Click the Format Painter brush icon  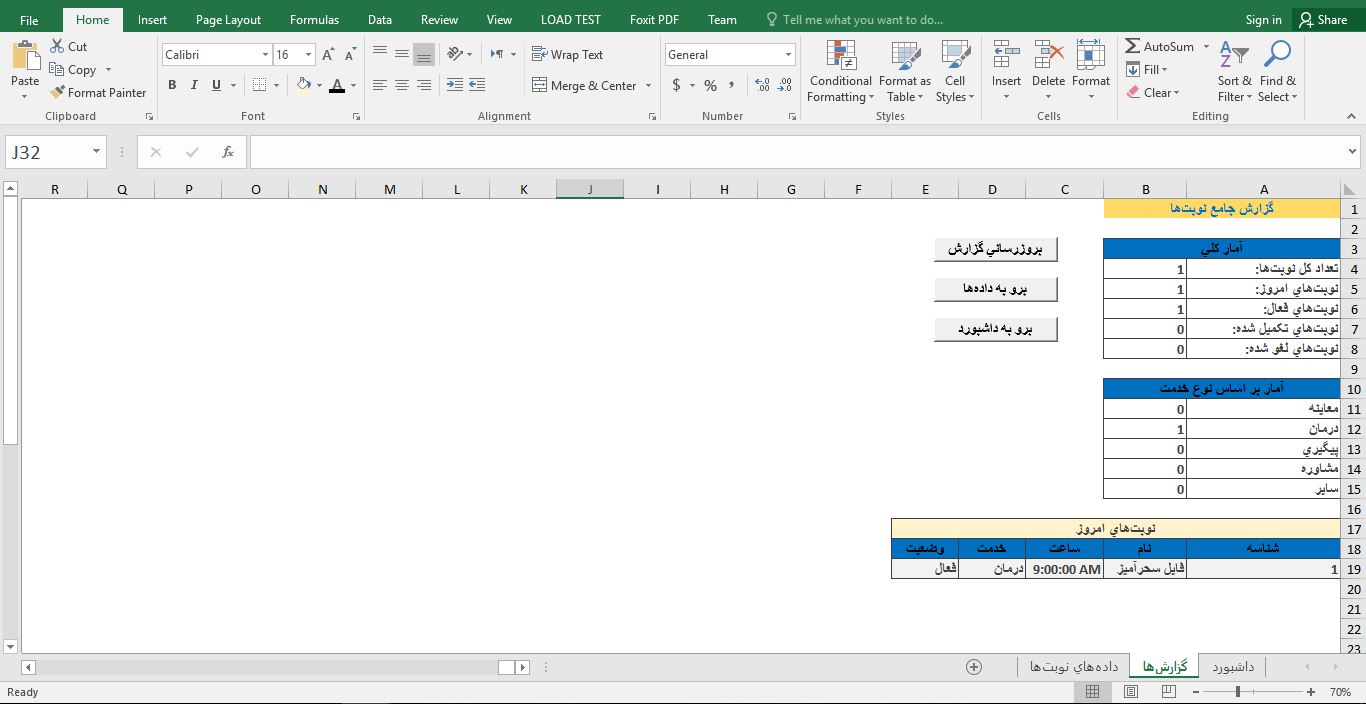58,93
